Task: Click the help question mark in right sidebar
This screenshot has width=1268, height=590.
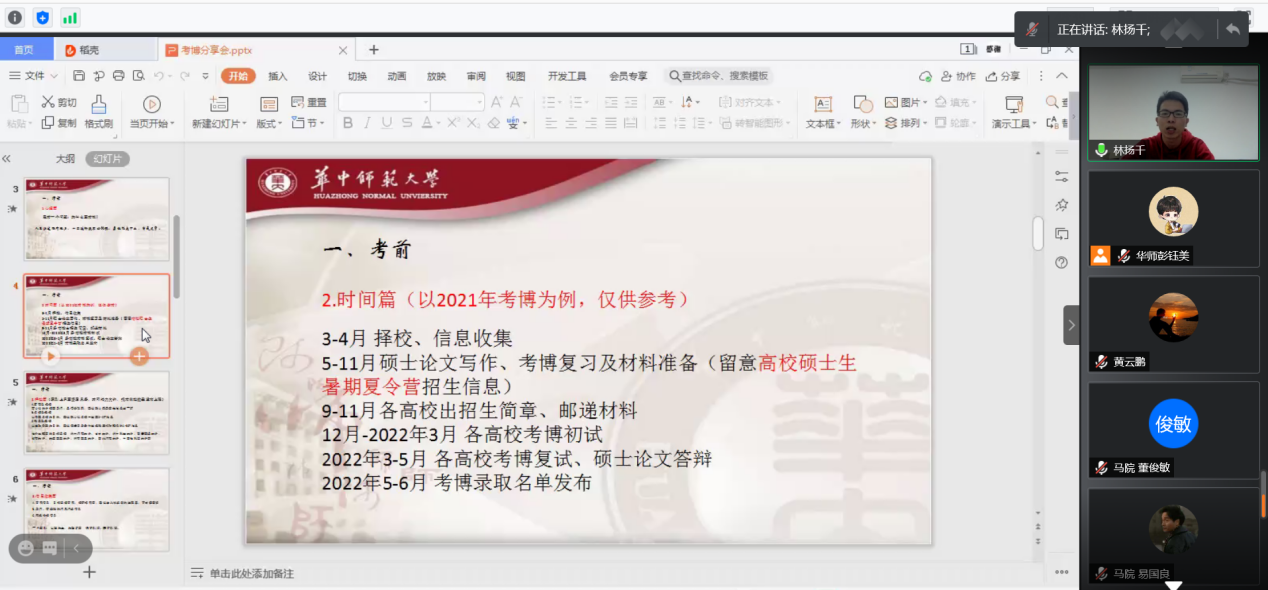Action: (x=1061, y=262)
